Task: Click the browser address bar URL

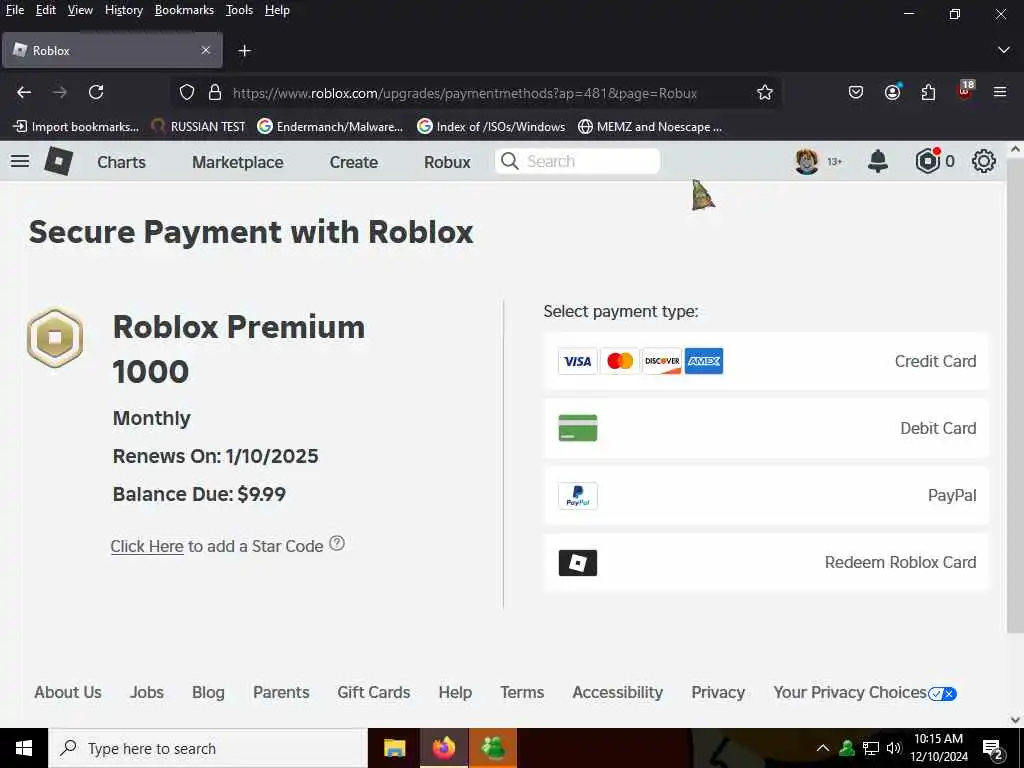Action: tap(465, 93)
